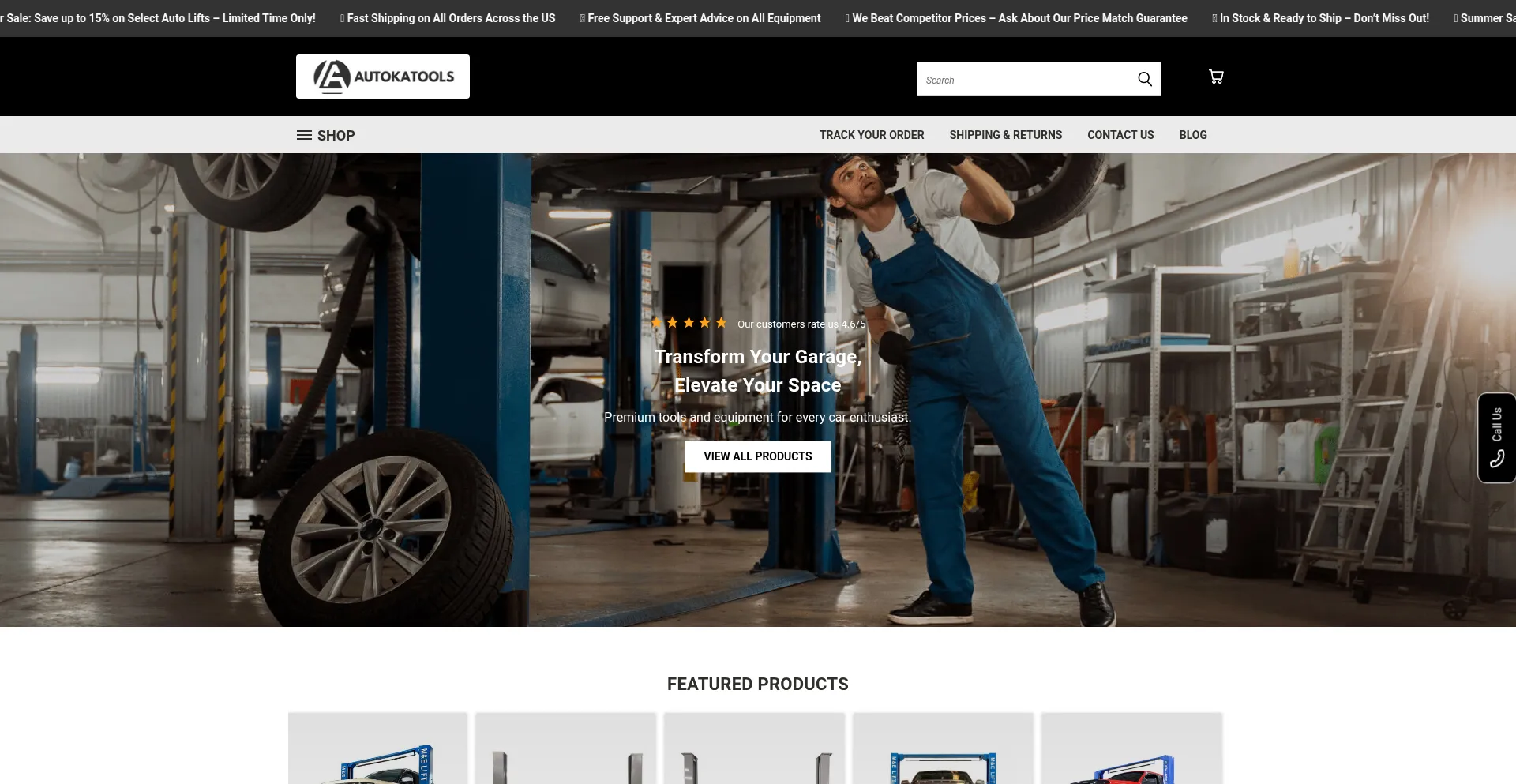Viewport: 1516px width, 784px height.
Task: Click the search magnifier icon
Action: pyautogui.click(x=1144, y=79)
